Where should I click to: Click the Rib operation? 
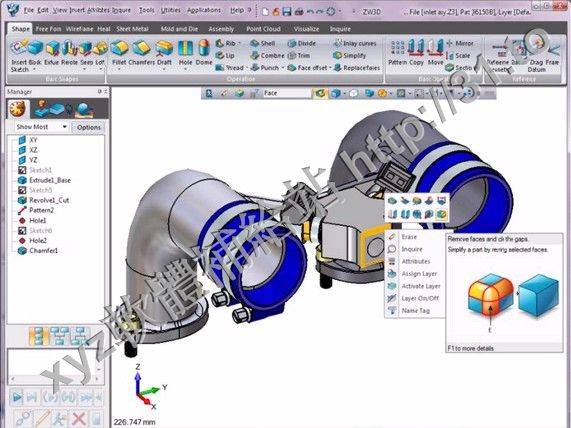226,43
